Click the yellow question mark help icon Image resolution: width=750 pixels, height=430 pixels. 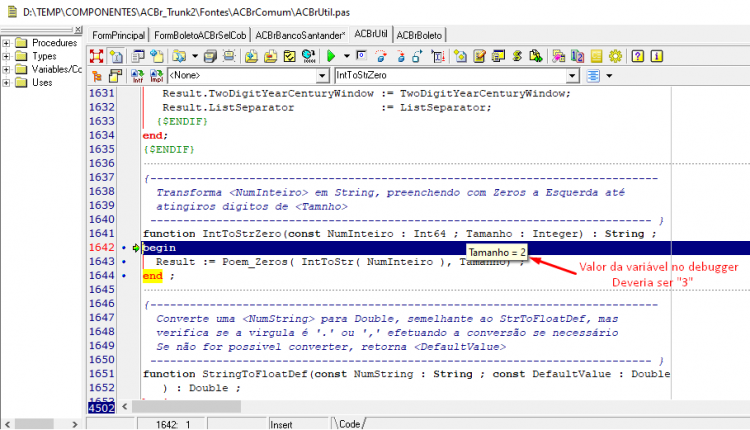[x=638, y=56]
